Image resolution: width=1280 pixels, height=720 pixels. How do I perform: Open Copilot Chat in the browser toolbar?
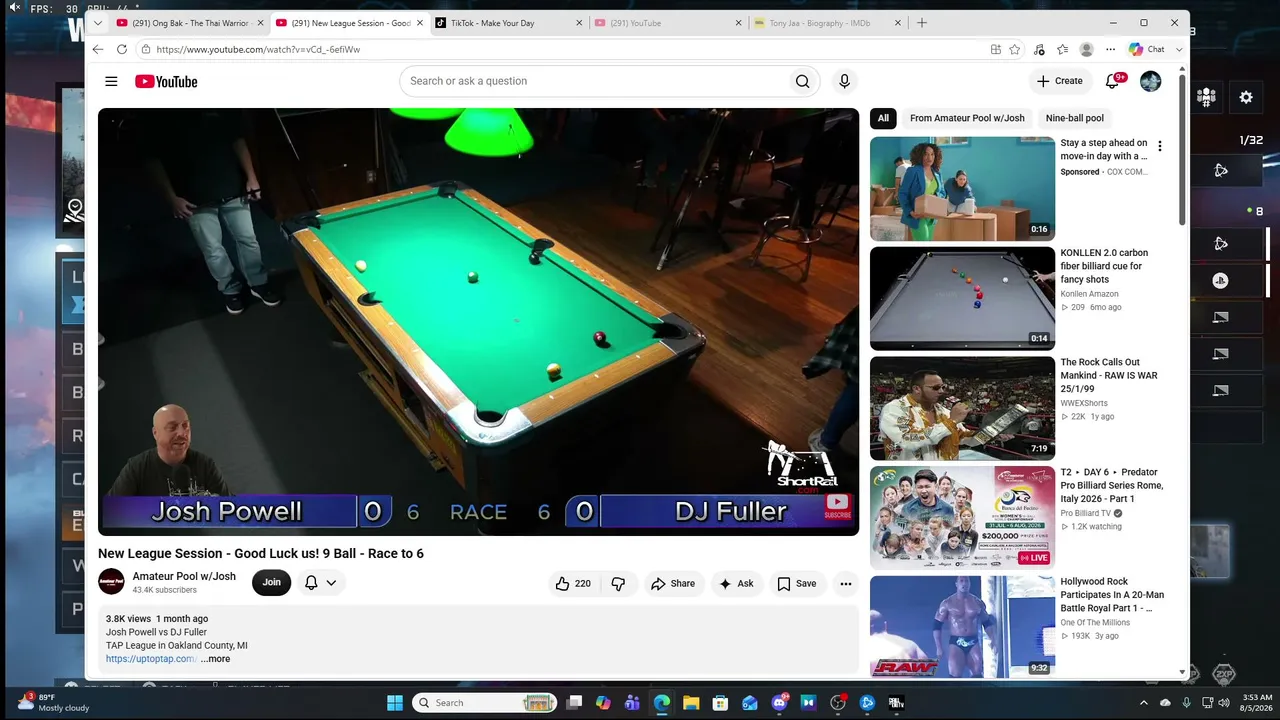1147,49
